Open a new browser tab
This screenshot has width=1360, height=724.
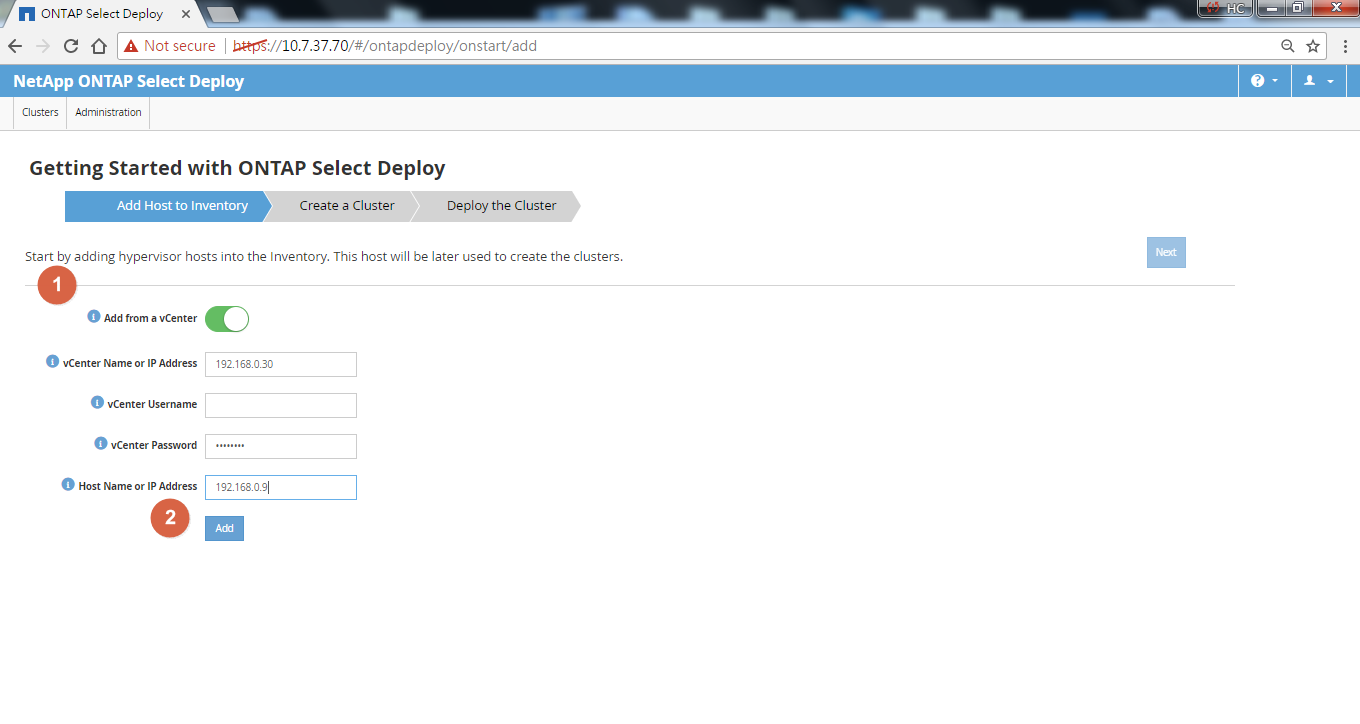[x=222, y=15]
